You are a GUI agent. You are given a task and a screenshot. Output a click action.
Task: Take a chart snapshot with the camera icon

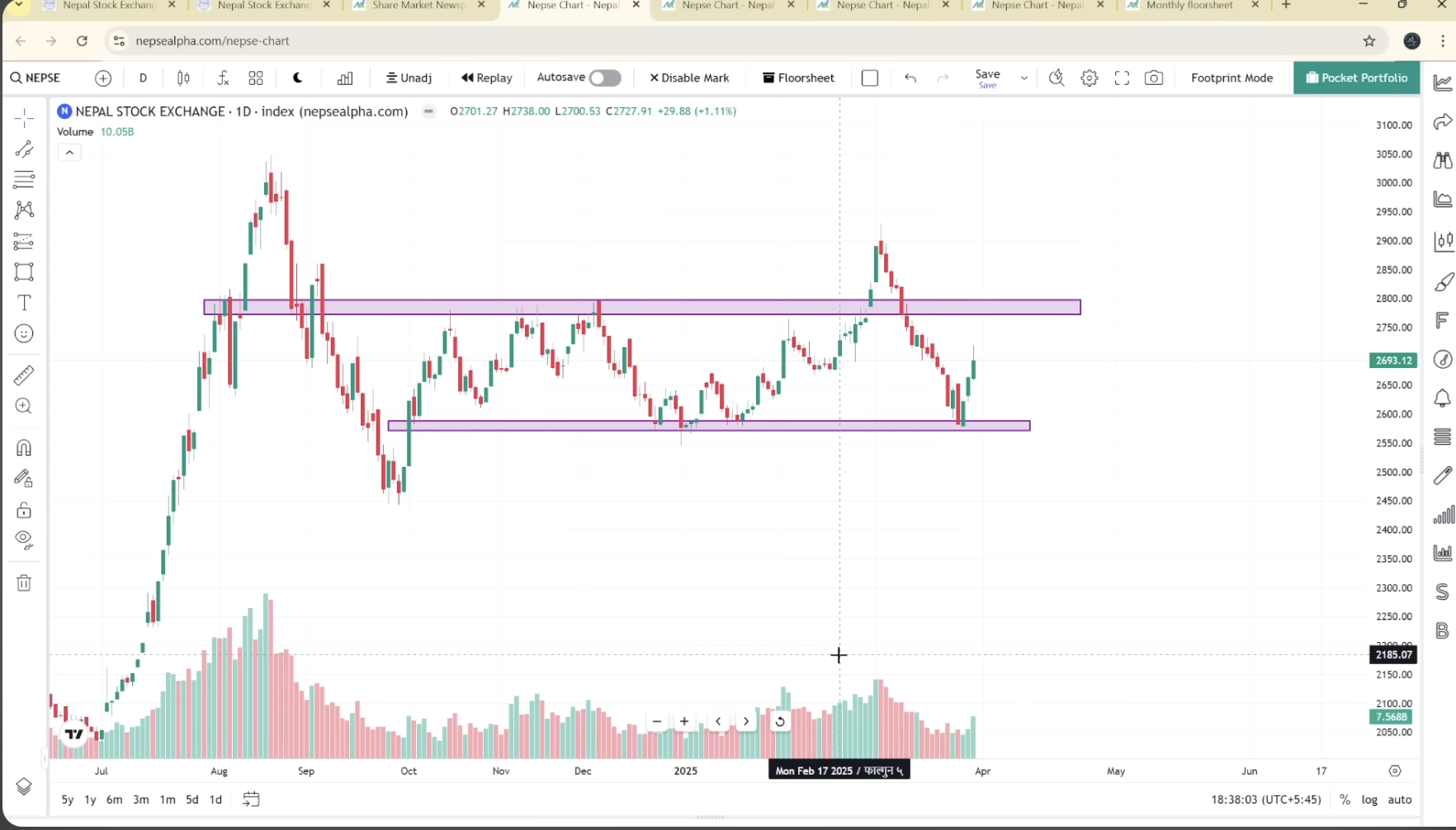coord(1154,78)
